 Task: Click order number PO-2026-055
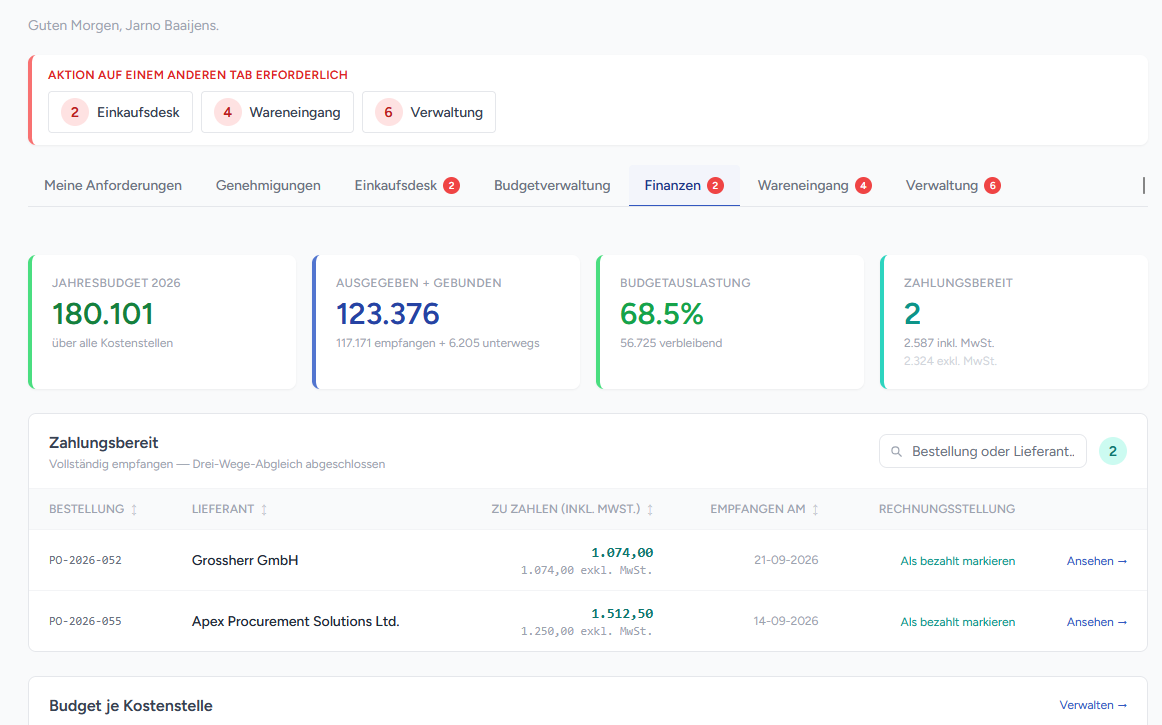pos(85,621)
